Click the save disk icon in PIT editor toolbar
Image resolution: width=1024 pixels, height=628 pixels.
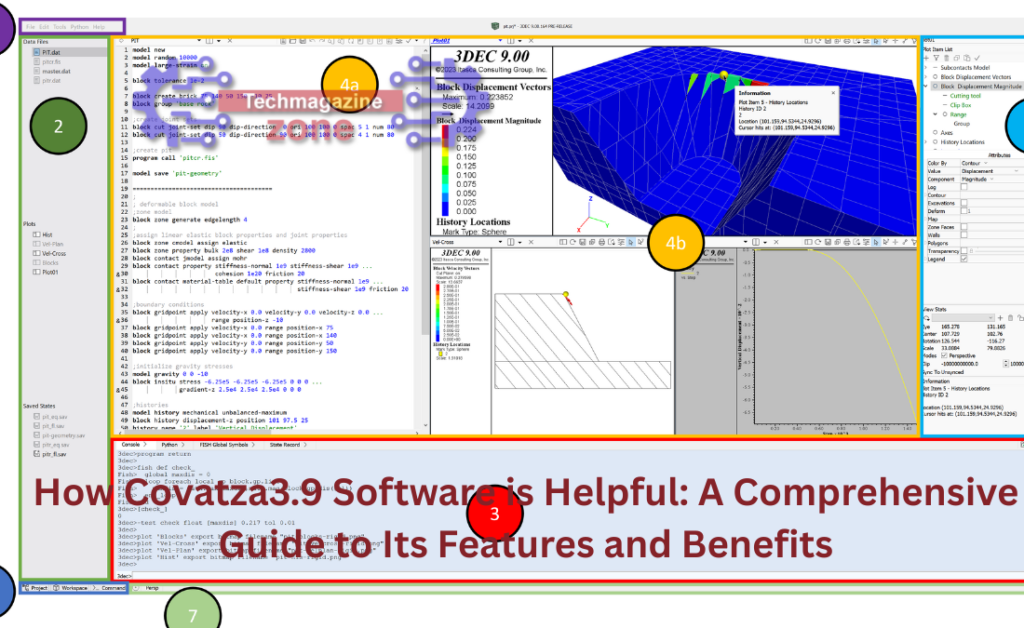pos(303,40)
